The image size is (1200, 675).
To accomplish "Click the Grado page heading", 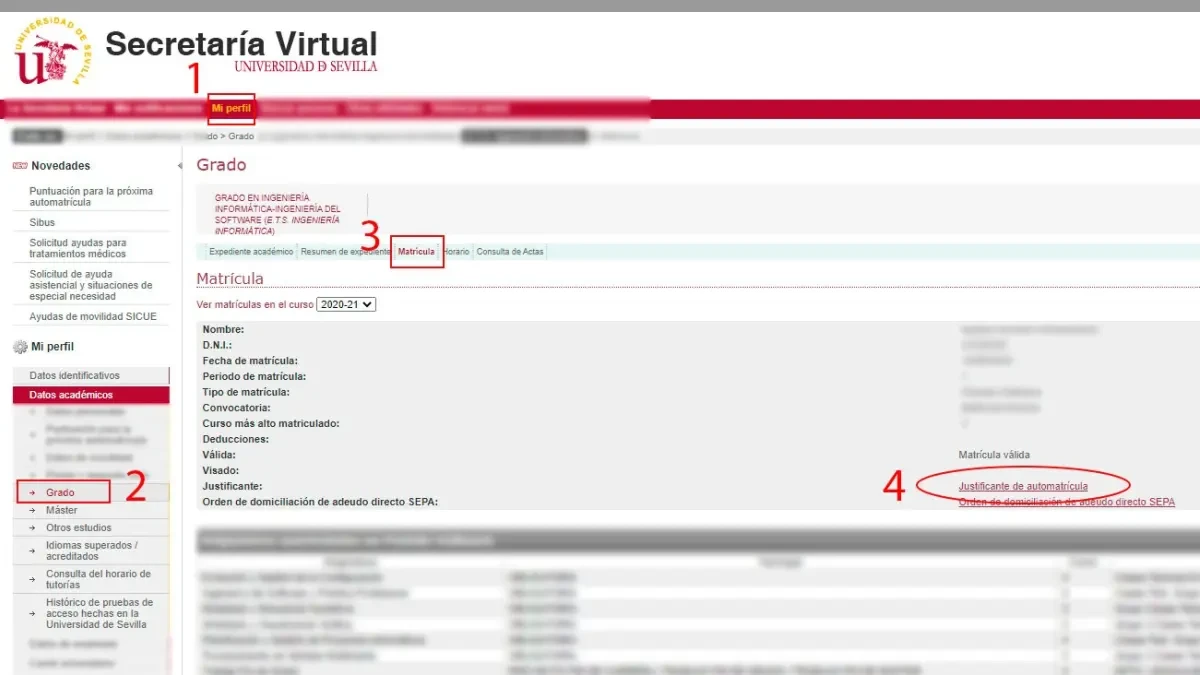I will 221,165.
